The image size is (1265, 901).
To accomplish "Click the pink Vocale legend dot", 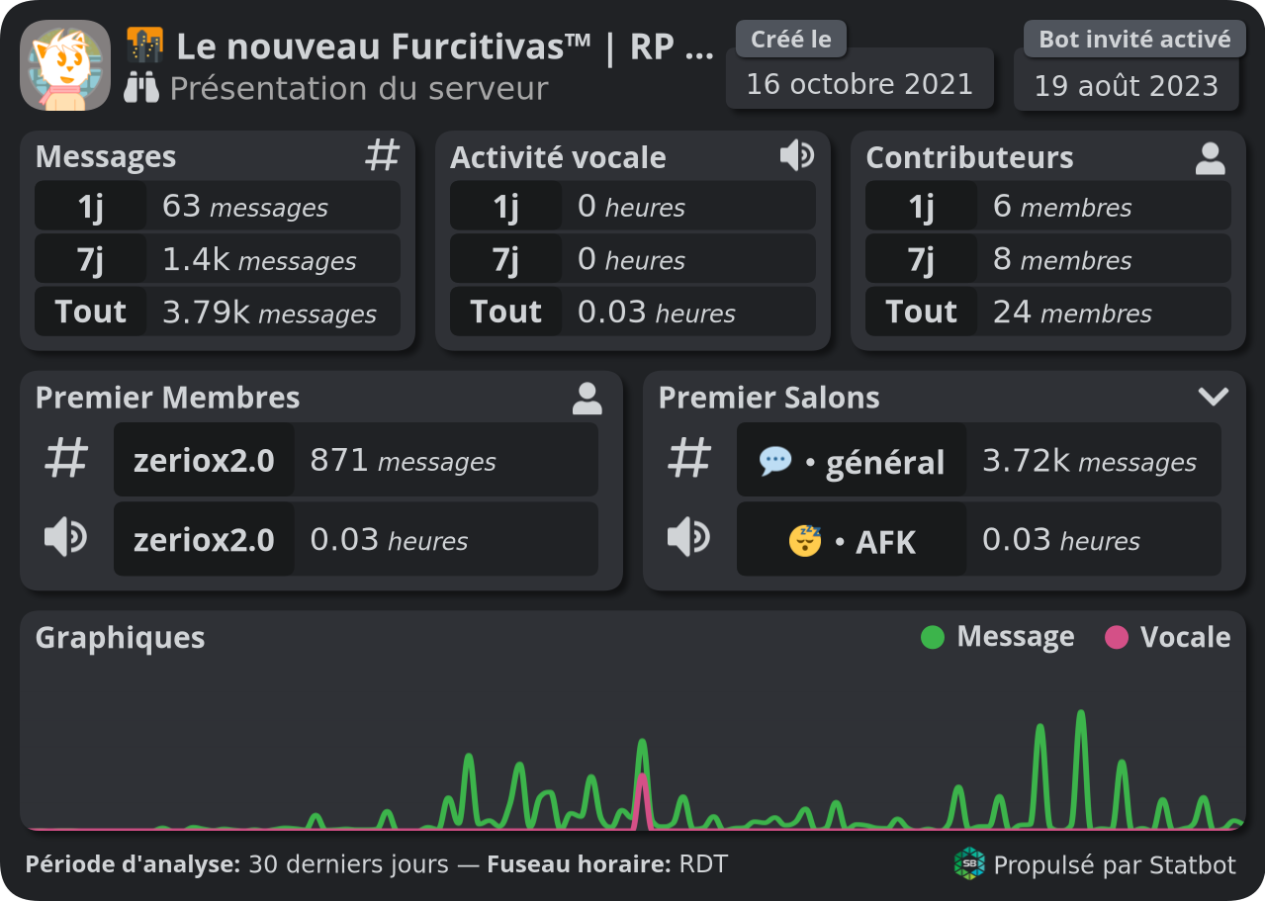I will pyautogui.click(x=1116, y=638).
